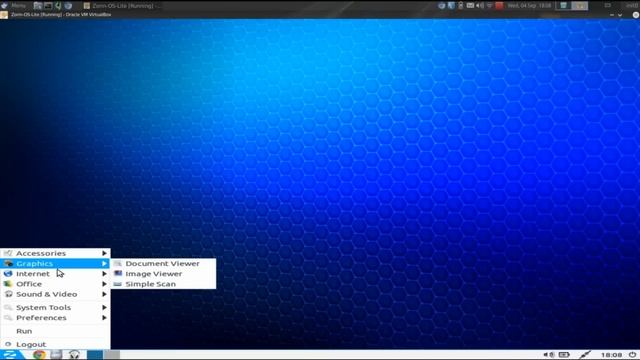Open the Sound & Video menu category

[55, 294]
